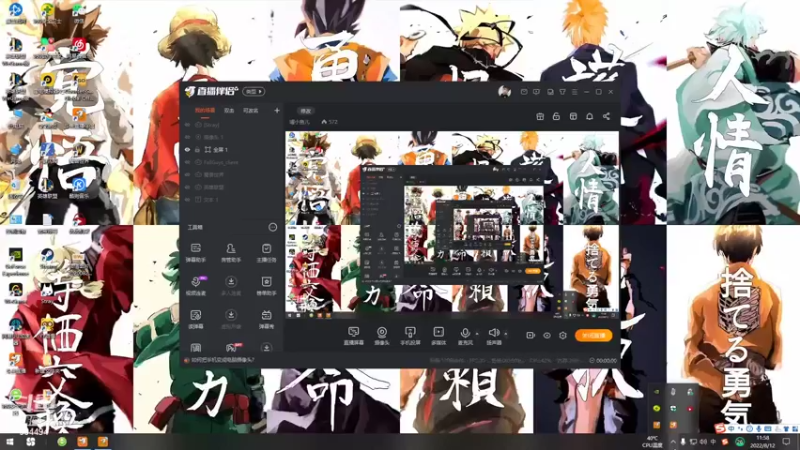Viewport: 800px width, 450px height.
Task: Click the share icon above the preview
Action: [606, 116]
